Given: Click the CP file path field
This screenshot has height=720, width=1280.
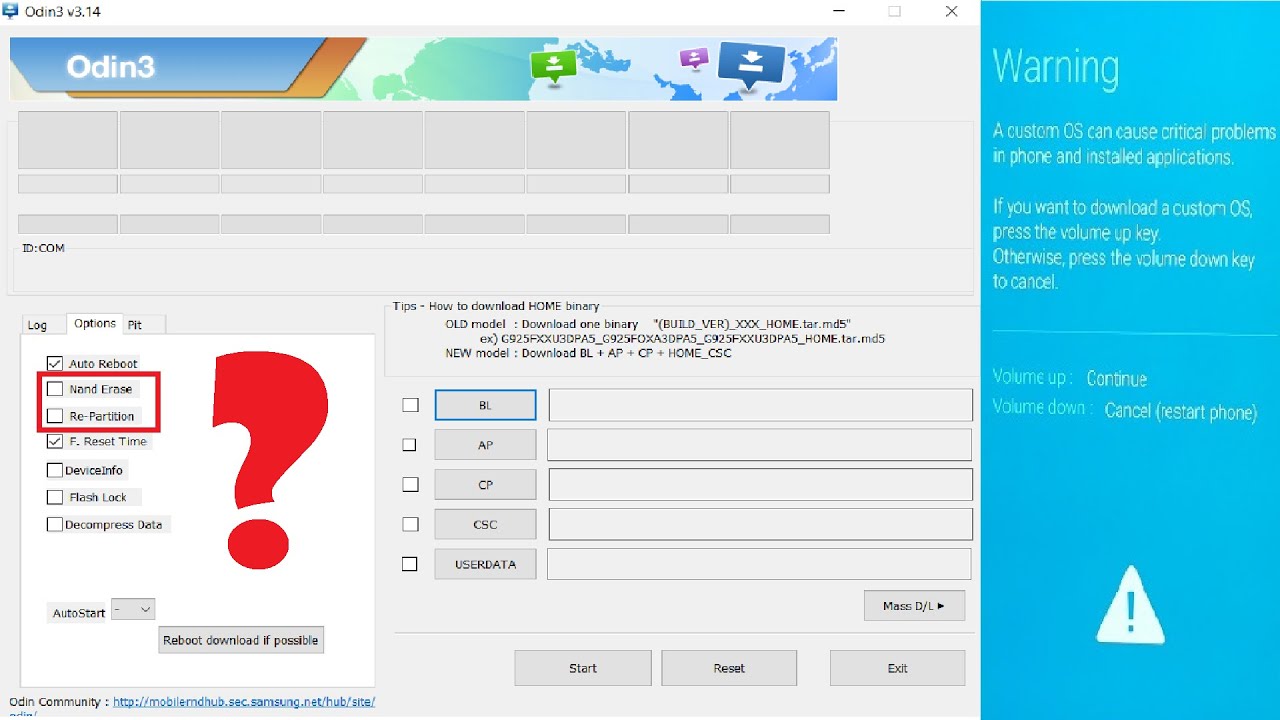Looking at the screenshot, I should 760,484.
